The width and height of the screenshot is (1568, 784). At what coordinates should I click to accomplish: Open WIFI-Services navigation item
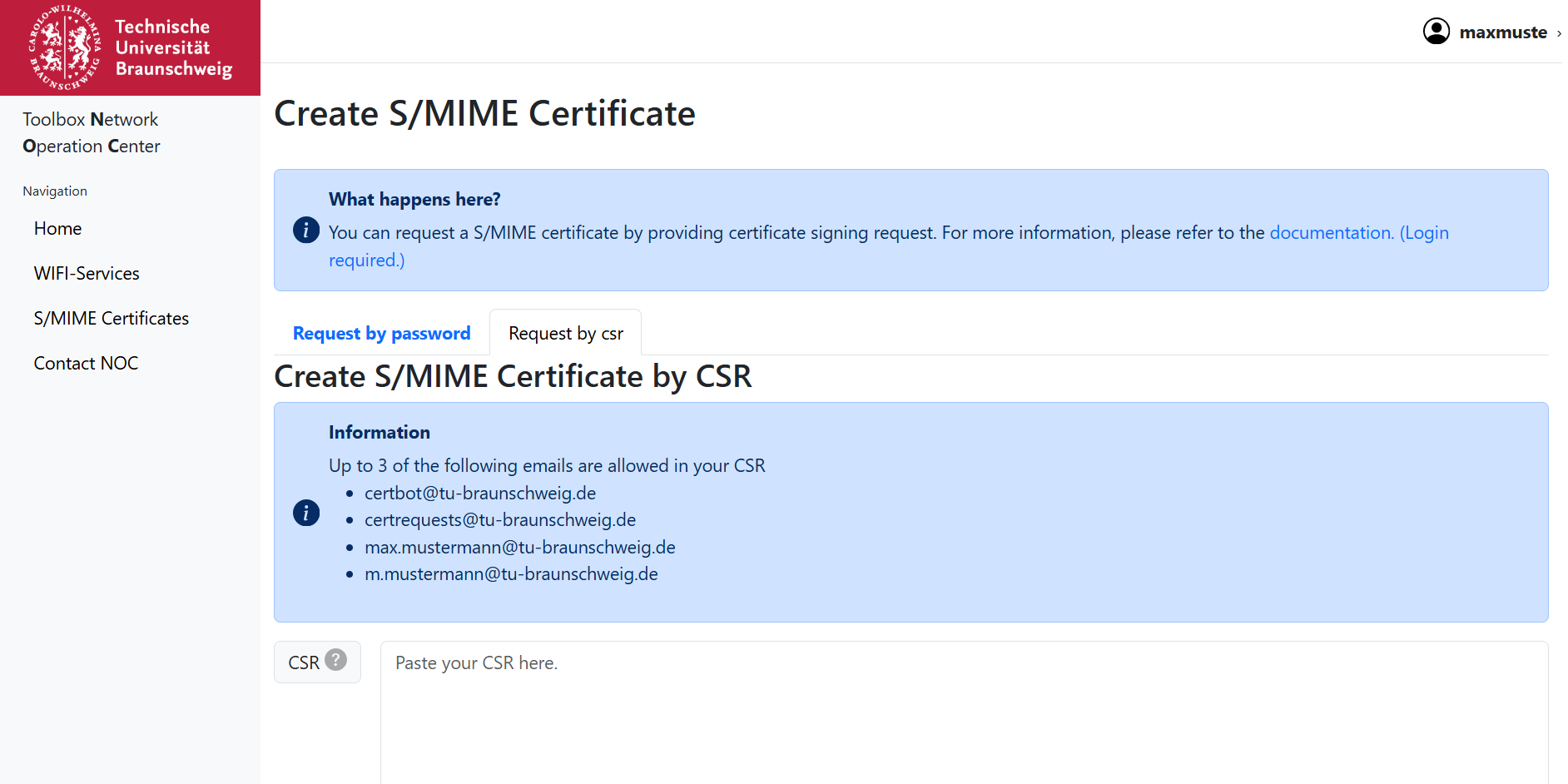click(87, 274)
